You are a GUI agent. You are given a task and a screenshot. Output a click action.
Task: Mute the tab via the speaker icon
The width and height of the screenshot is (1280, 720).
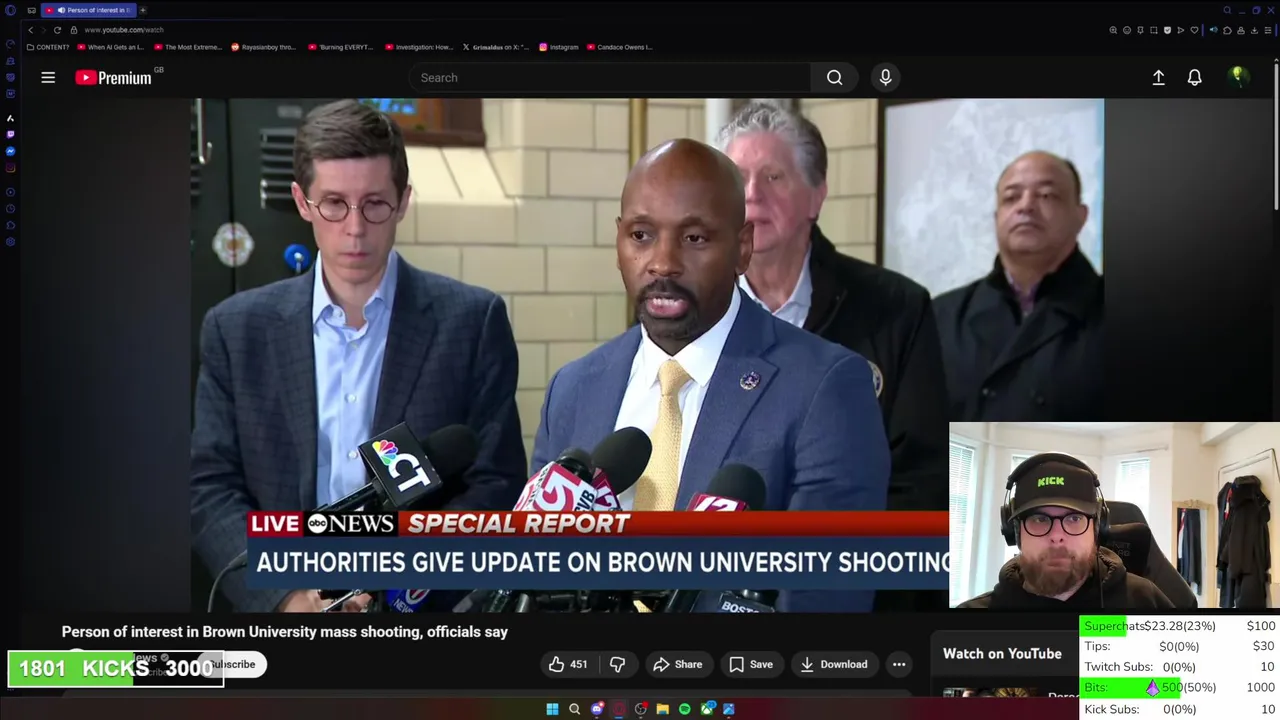[x=62, y=10]
